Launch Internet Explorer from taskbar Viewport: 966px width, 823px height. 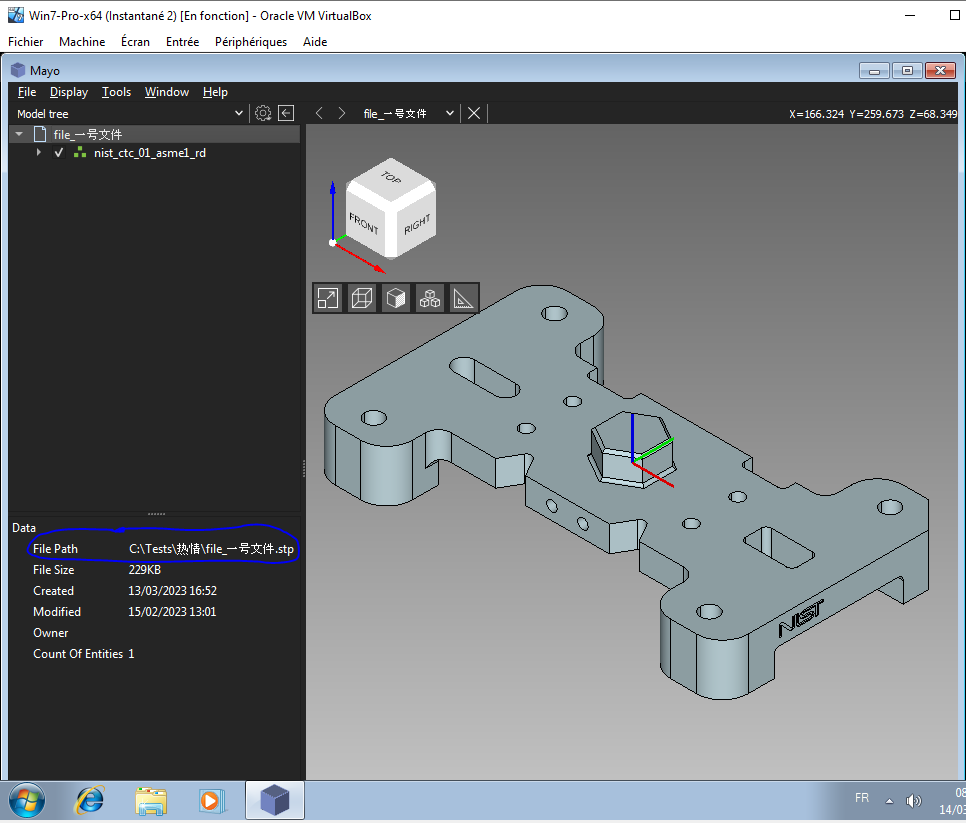(x=89, y=801)
